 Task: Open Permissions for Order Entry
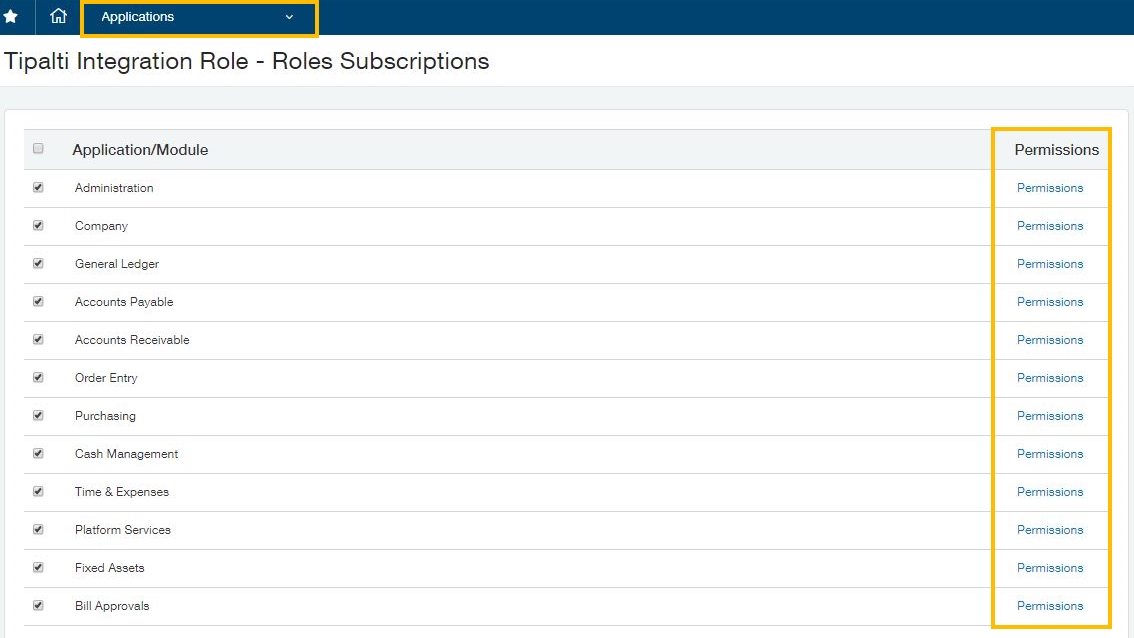pos(1049,378)
